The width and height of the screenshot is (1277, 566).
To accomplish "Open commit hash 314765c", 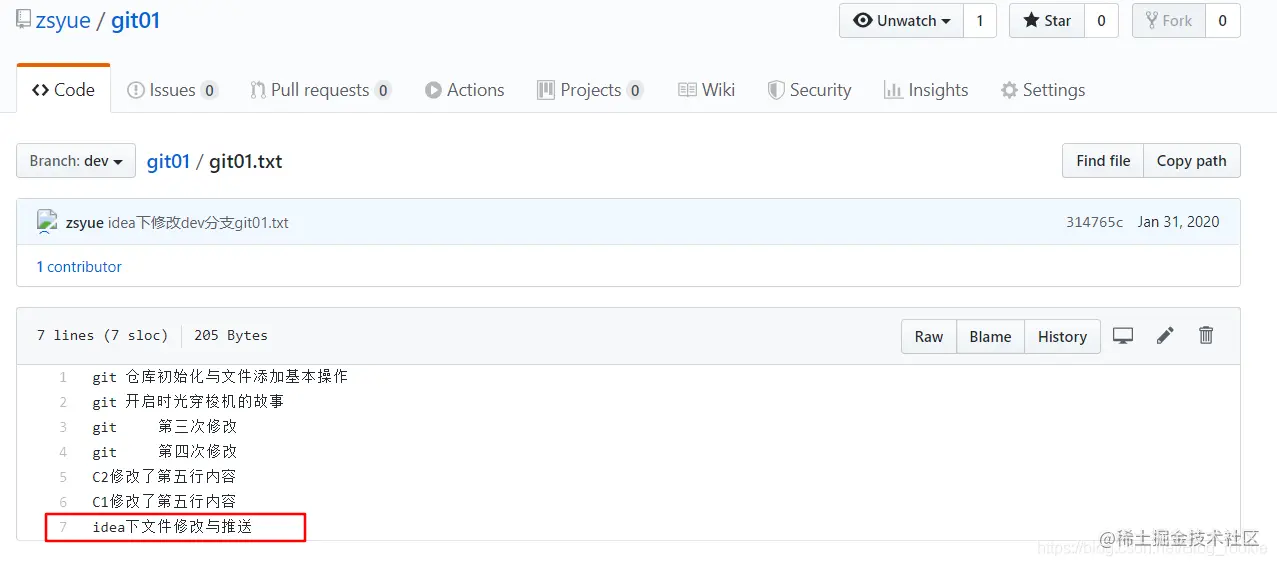I will [1094, 222].
